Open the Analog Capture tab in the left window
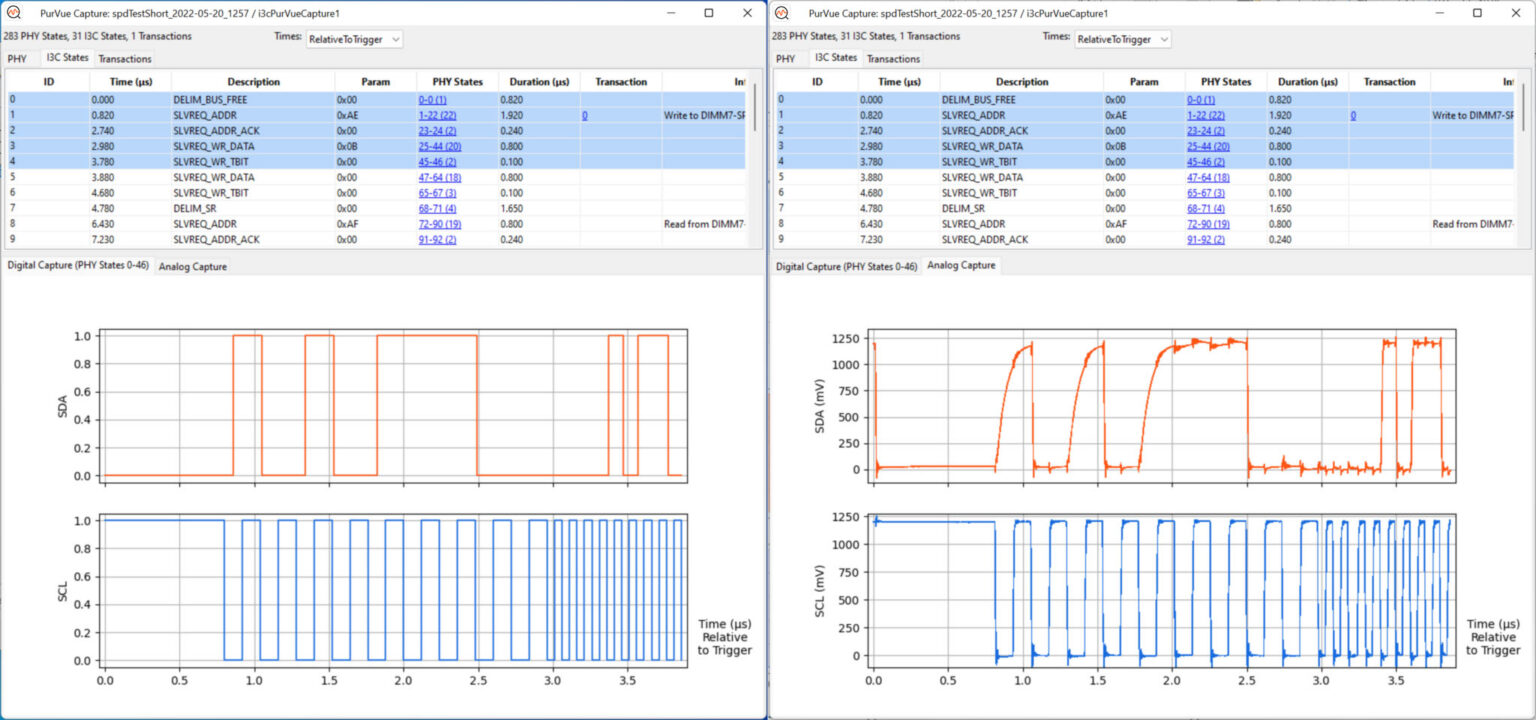The image size is (1536, 720). point(192,266)
